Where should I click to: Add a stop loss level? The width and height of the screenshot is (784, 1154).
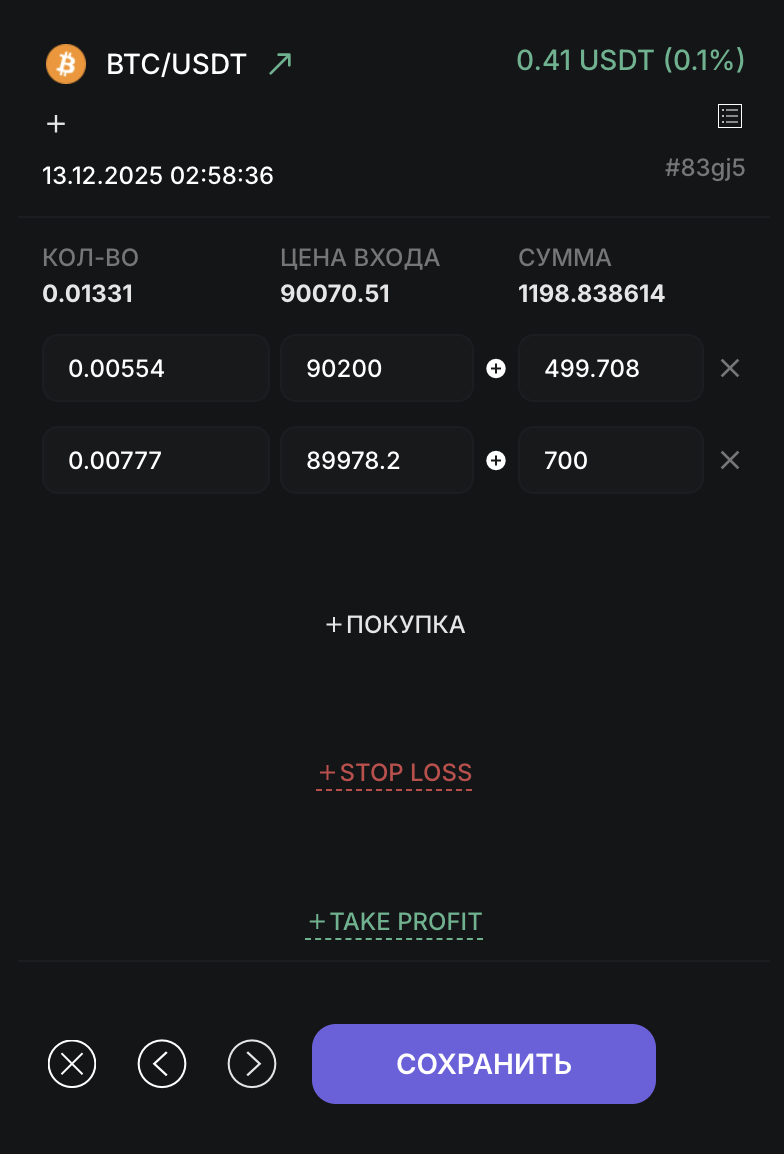click(x=395, y=773)
